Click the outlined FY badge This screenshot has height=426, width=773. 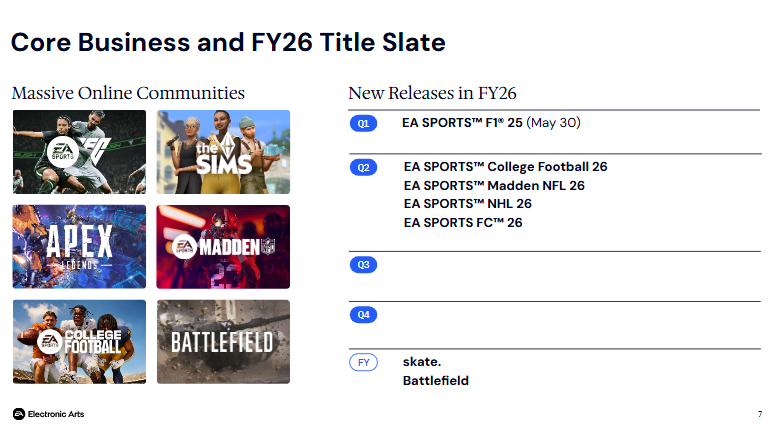point(363,362)
